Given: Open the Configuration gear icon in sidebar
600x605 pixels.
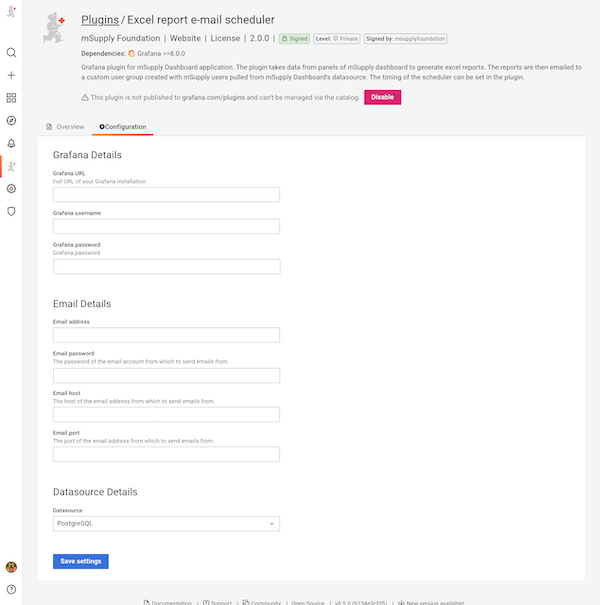Looking at the screenshot, I should (11, 188).
